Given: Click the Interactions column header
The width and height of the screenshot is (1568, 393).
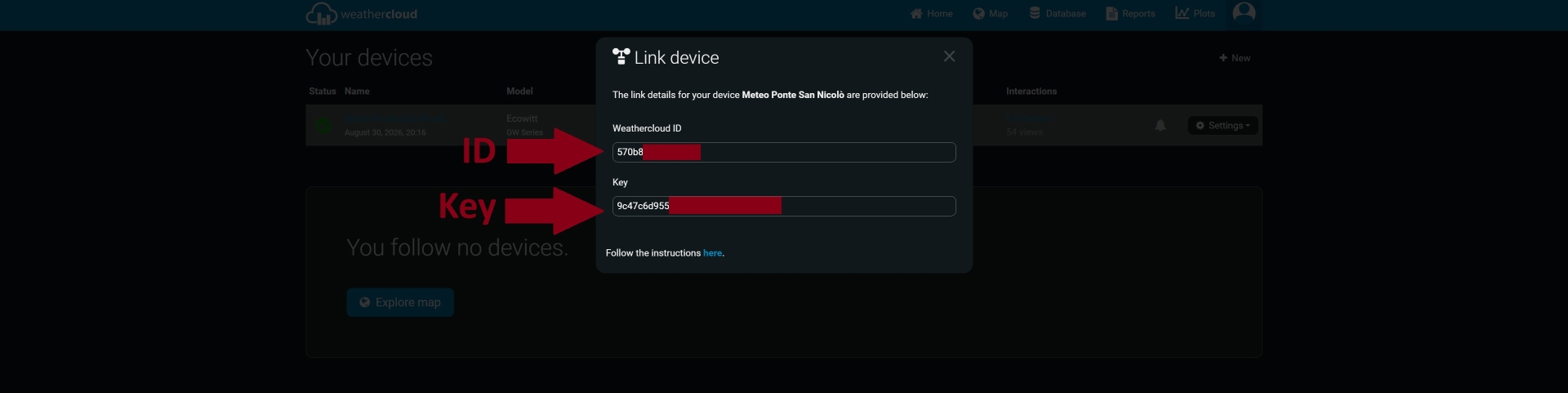Looking at the screenshot, I should (x=1031, y=92).
